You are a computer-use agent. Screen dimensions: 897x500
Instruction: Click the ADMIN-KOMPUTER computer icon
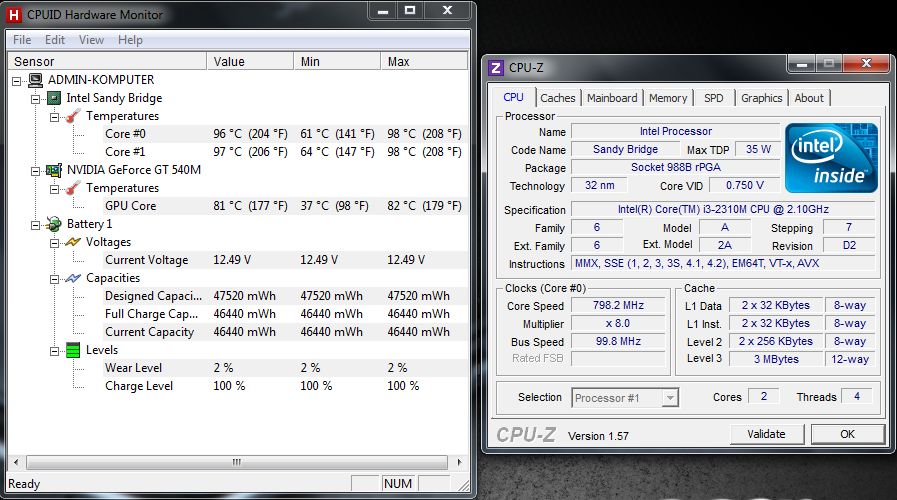pyautogui.click(x=35, y=80)
